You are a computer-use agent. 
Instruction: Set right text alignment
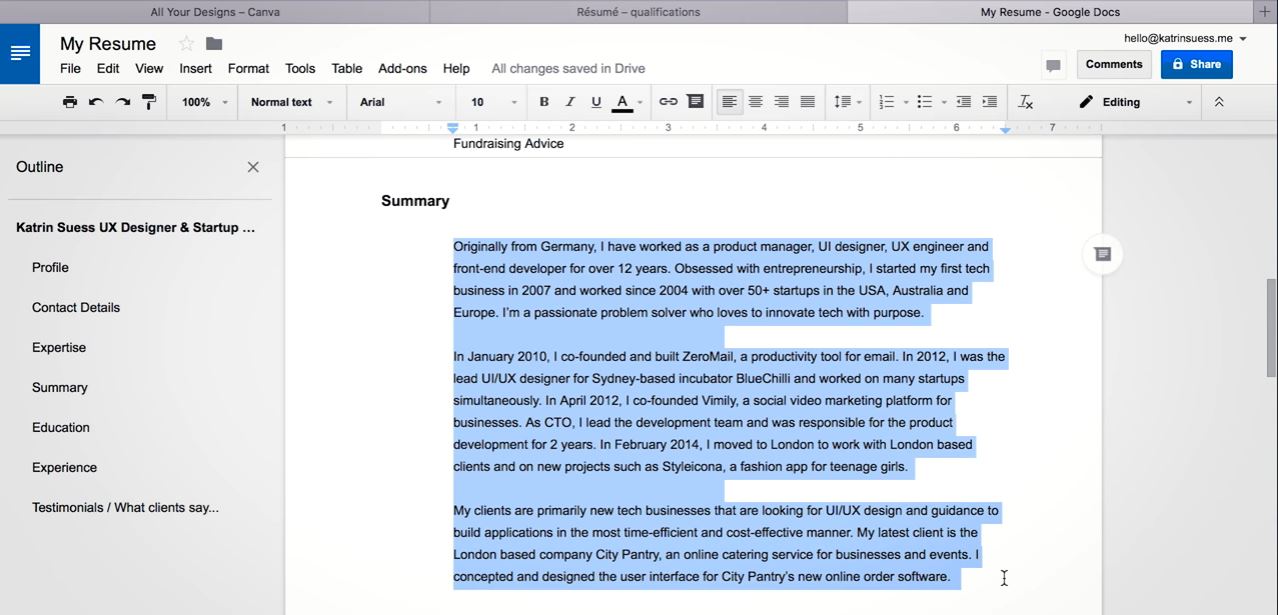pos(782,102)
